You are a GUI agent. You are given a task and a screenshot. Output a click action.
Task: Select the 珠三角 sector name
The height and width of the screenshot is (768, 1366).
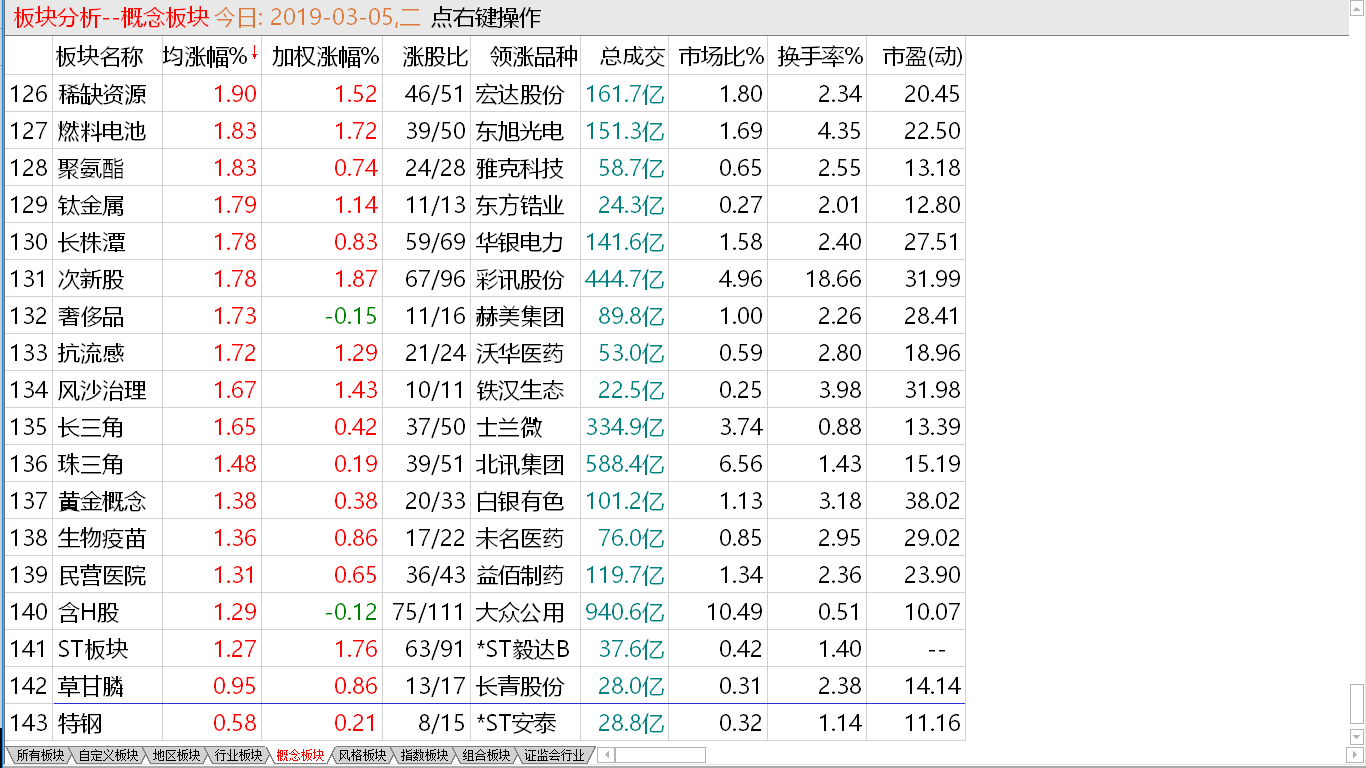click(x=91, y=464)
